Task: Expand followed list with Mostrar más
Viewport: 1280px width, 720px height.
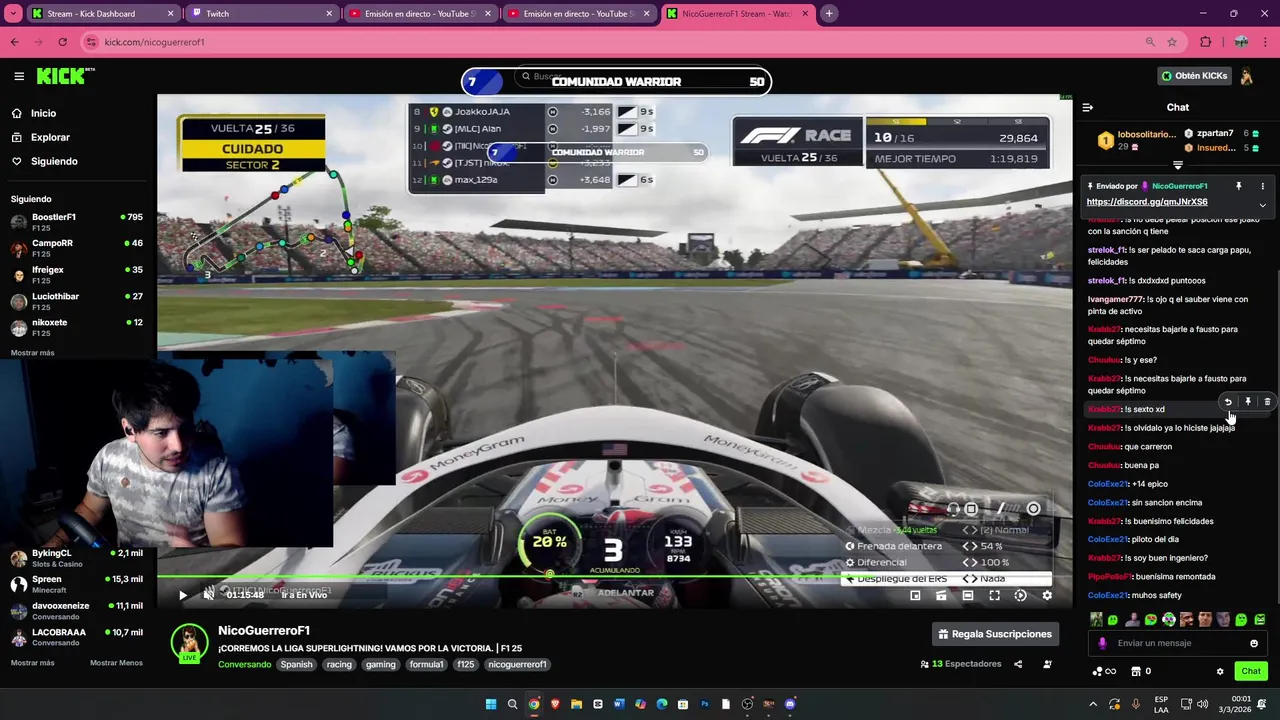Action: (33, 353)
